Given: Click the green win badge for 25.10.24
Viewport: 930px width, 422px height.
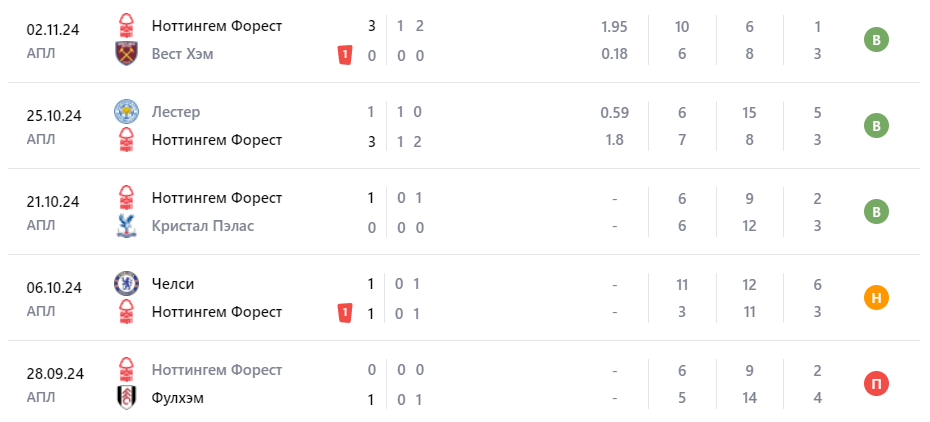Looking at the screenshot, I should click(876, 126).
